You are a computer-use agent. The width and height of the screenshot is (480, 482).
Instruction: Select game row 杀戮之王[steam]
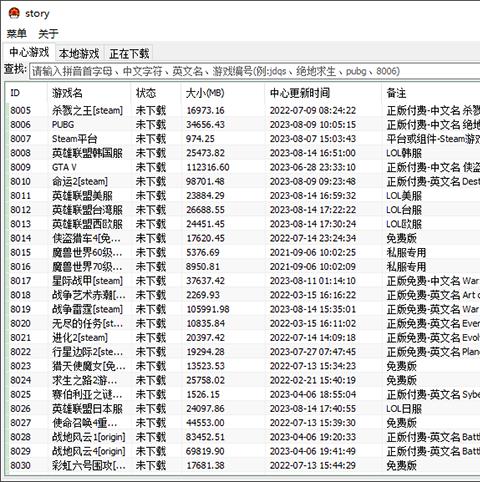click(243, 110)
